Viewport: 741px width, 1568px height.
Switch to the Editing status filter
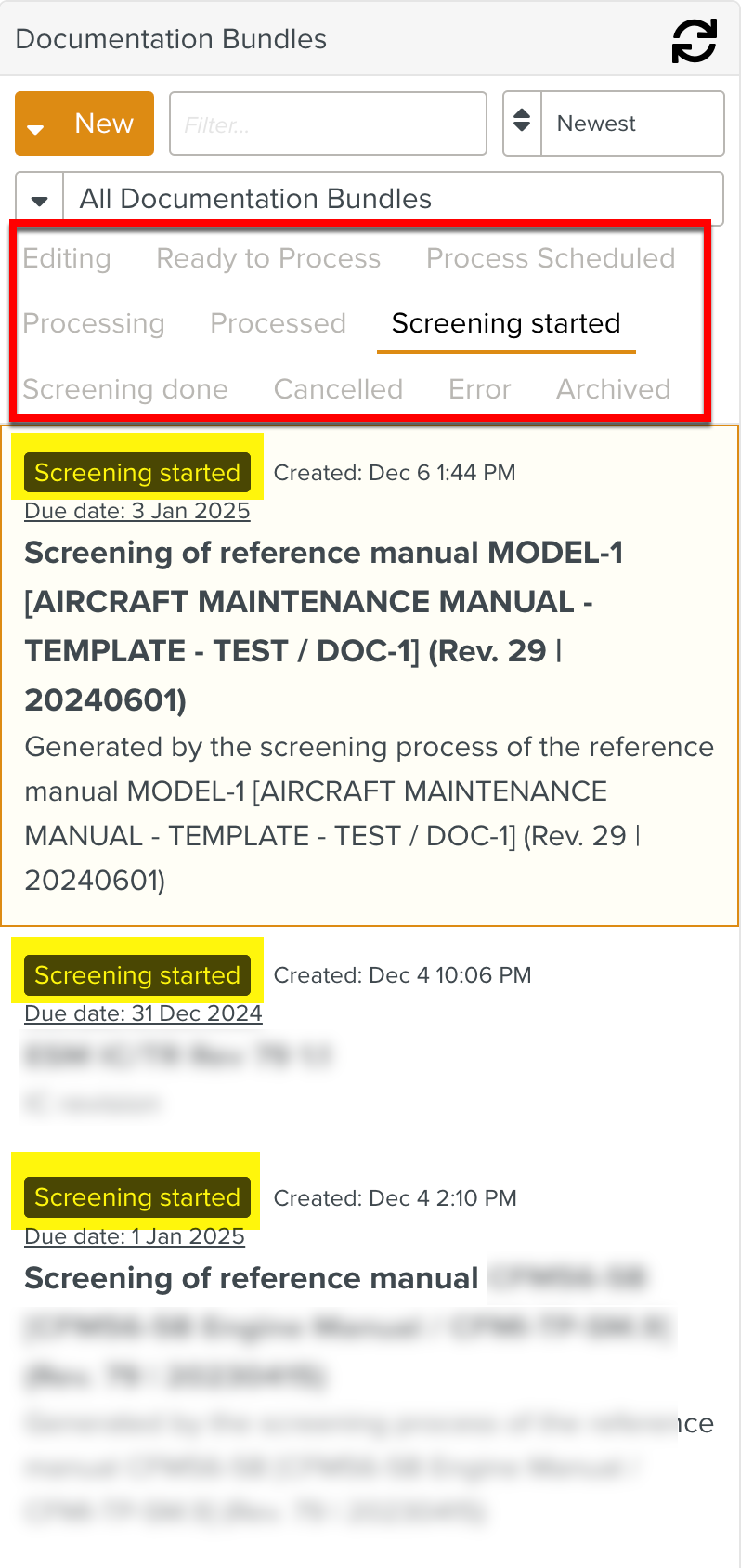click(x=66, y=260)
